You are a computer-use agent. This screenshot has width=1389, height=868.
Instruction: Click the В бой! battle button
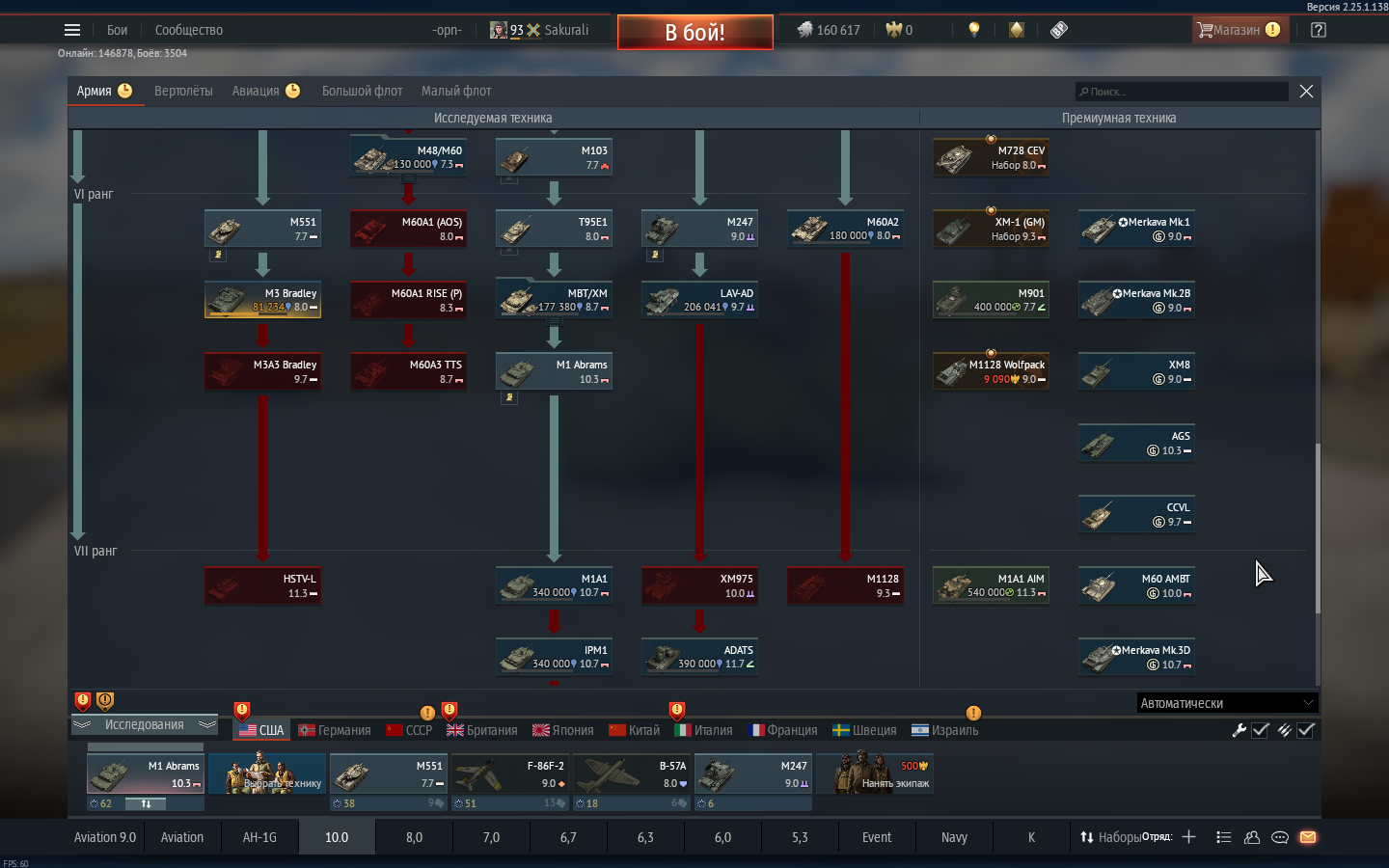695,32
